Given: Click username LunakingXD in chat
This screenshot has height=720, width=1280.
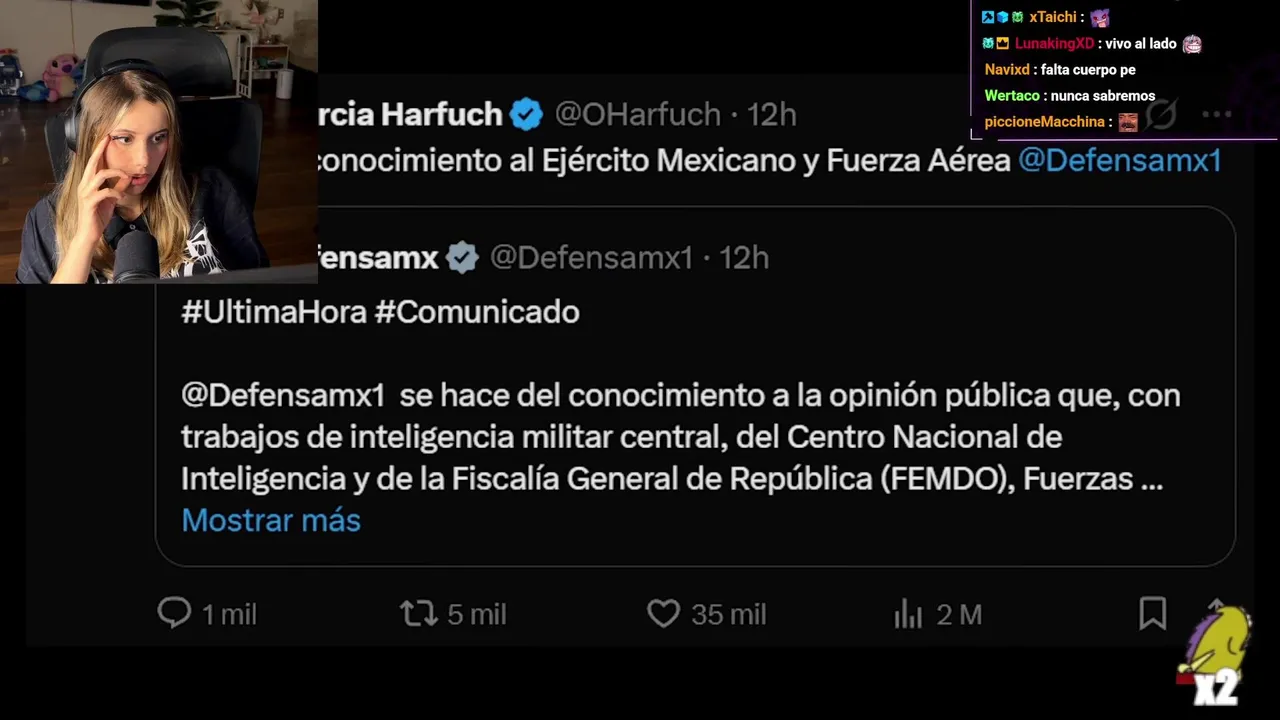Looking at the screenshot, I should coord(1054,44).
